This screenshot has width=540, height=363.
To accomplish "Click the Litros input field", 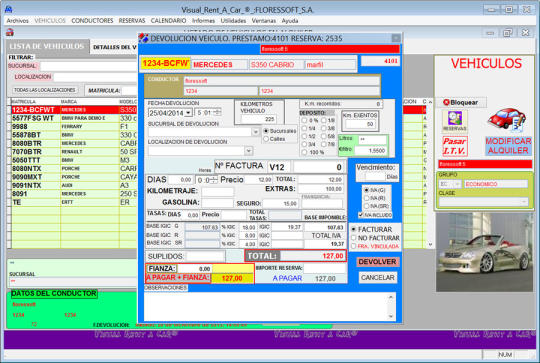I will coord(372,139).
